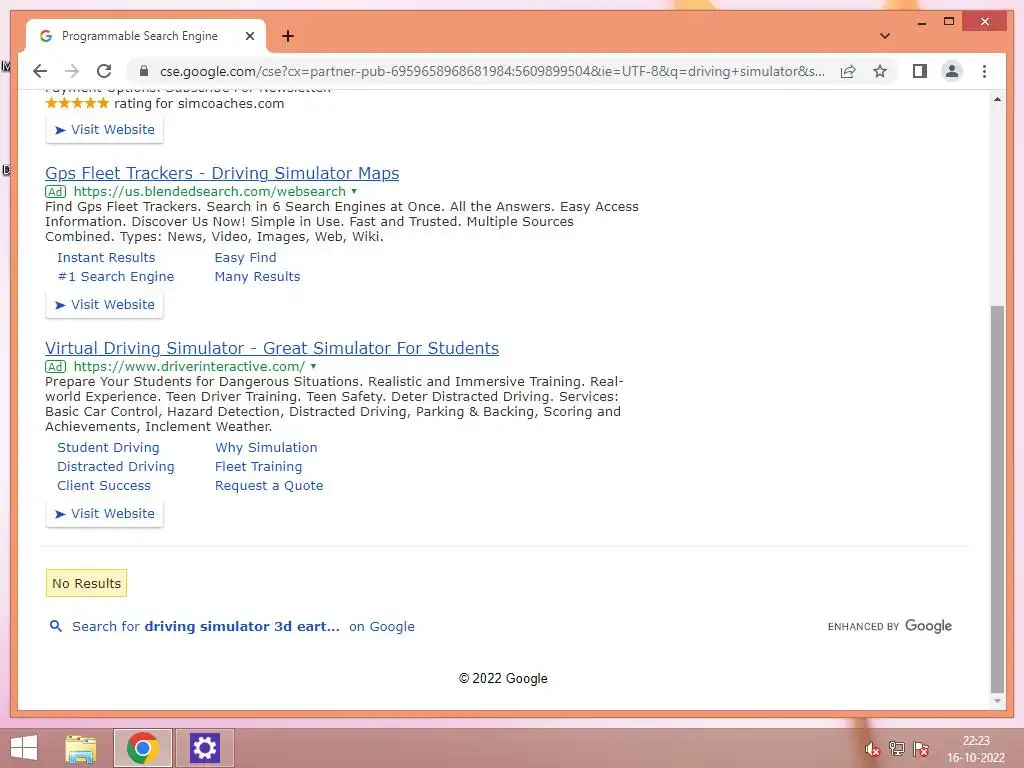Share this page using the share icon
The width and height of the screenshot is (1024, 768).
click(848, 71)
